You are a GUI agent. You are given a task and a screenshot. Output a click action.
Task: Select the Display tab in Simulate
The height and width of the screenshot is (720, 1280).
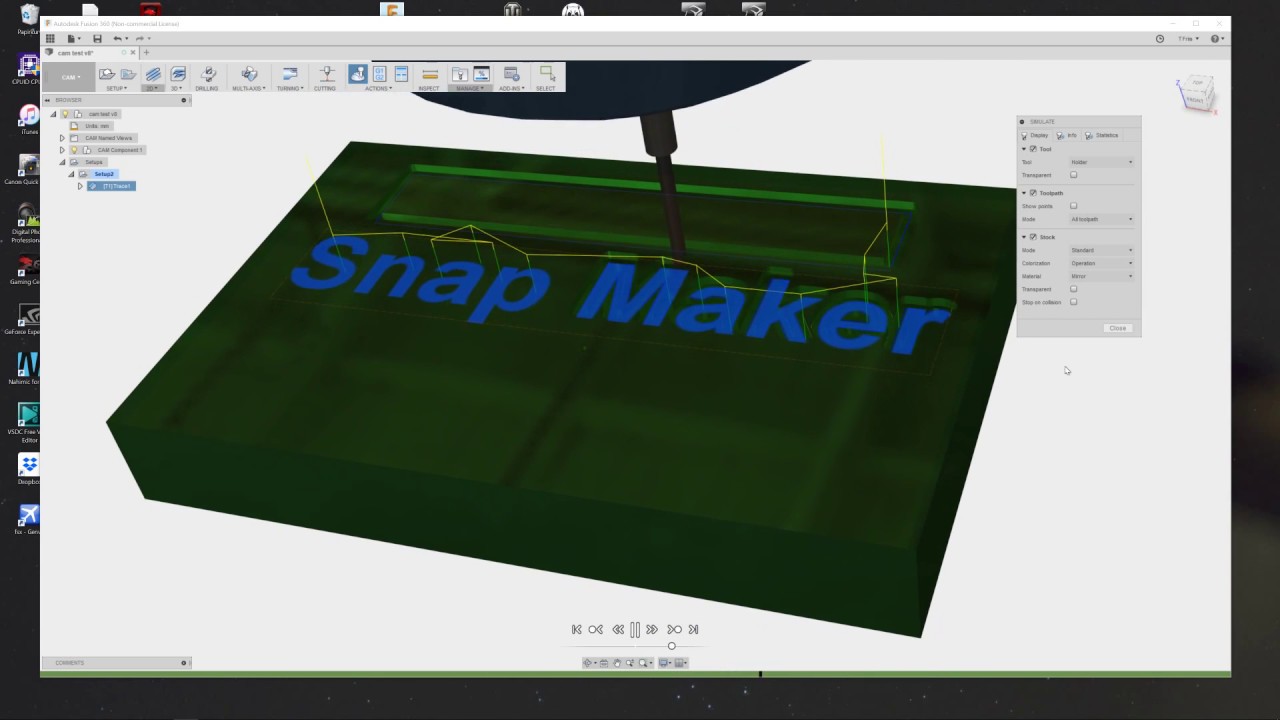click(1035, 135)
